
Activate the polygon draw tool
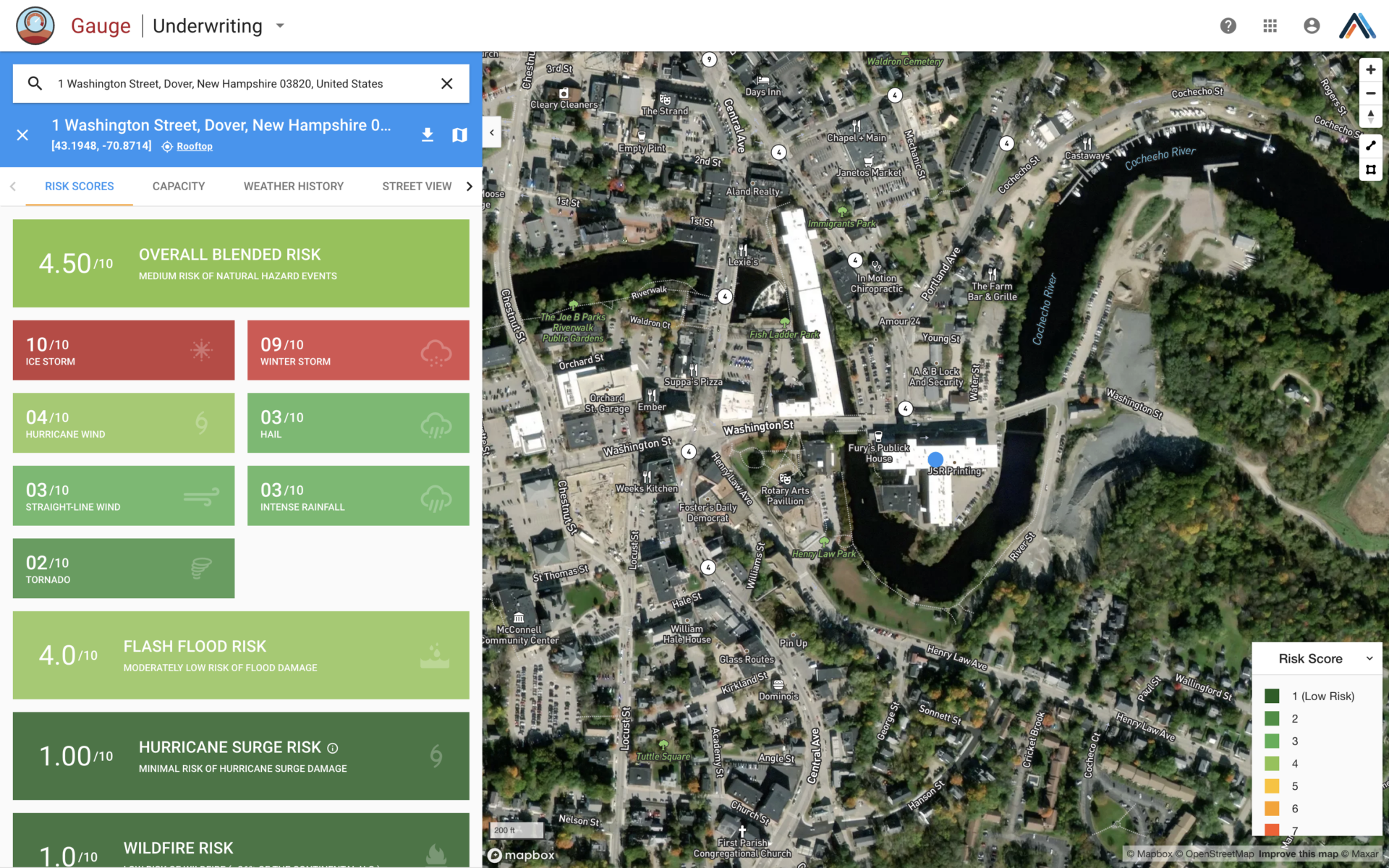(x=1370, y=170)
